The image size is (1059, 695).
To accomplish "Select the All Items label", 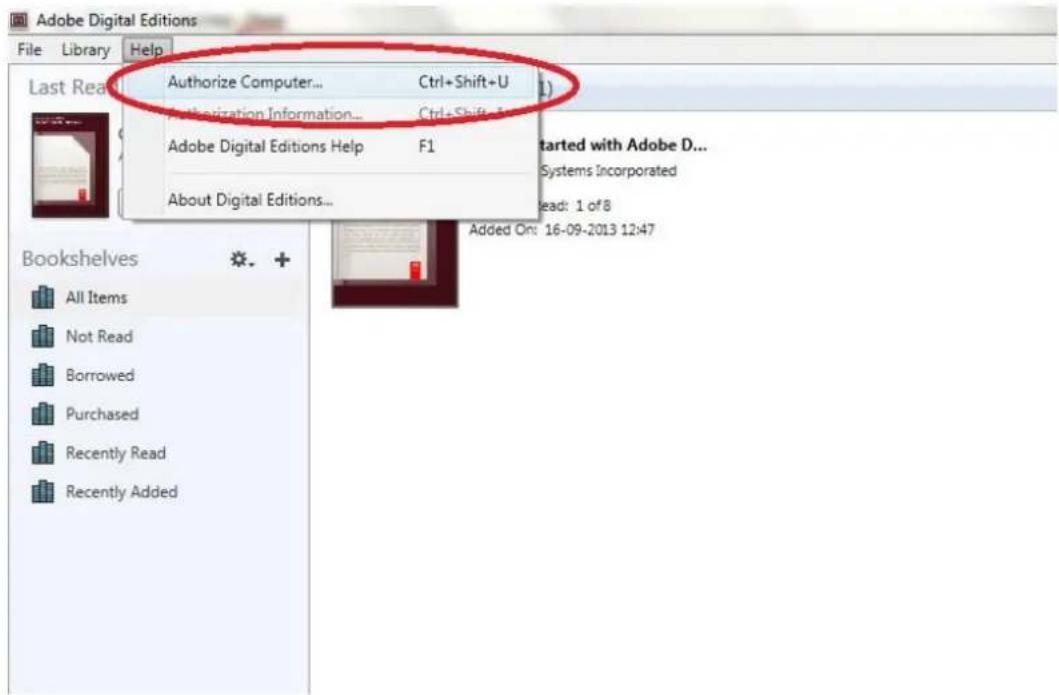I will tap(96, 298).
